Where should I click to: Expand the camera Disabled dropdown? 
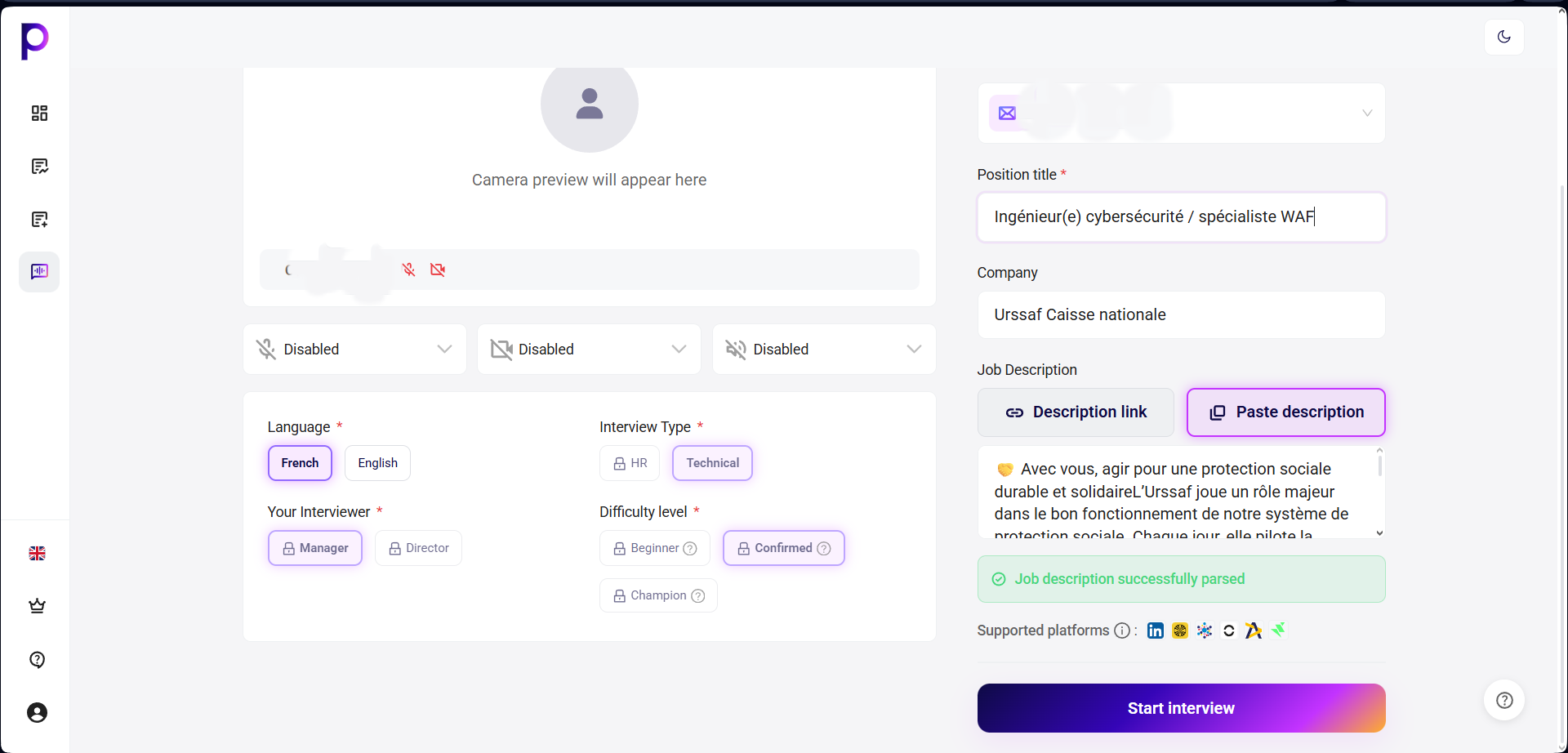pos(589,350)
